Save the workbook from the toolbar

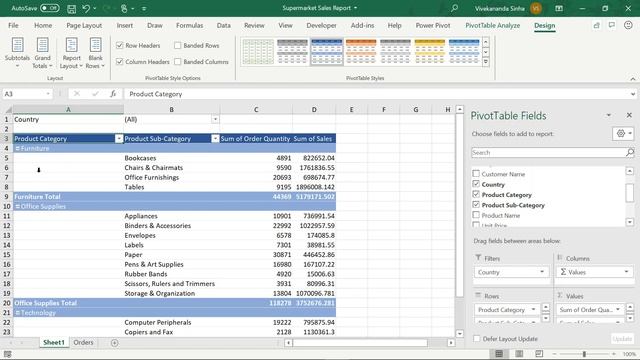coord(71,8)
